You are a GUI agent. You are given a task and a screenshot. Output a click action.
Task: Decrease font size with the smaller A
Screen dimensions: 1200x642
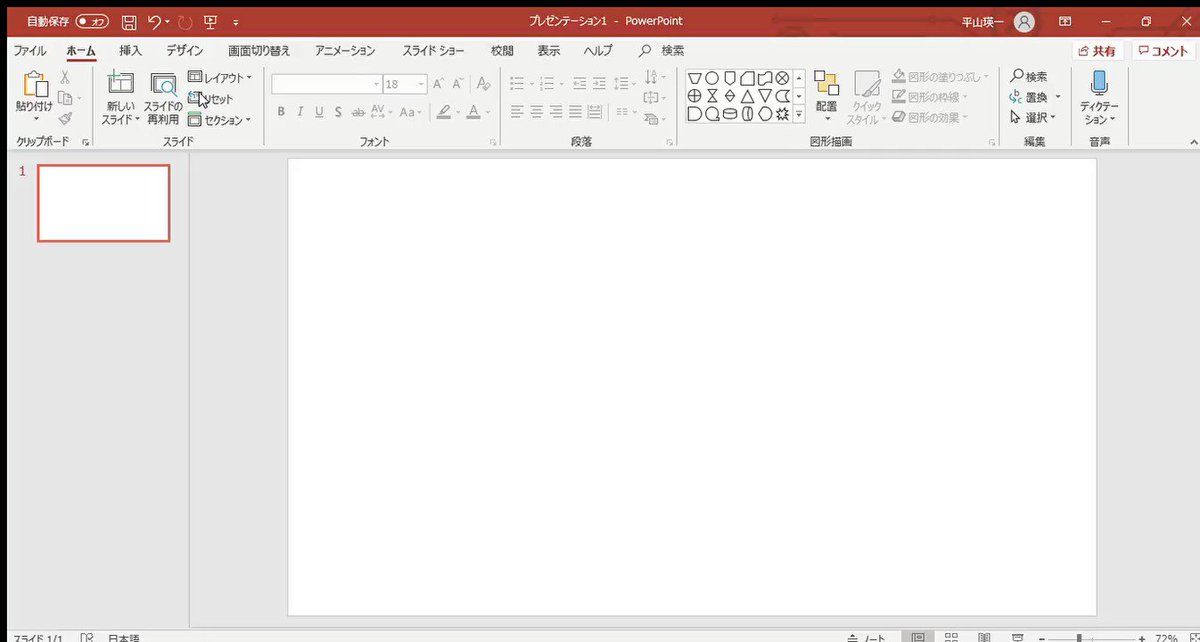[457, 84]
